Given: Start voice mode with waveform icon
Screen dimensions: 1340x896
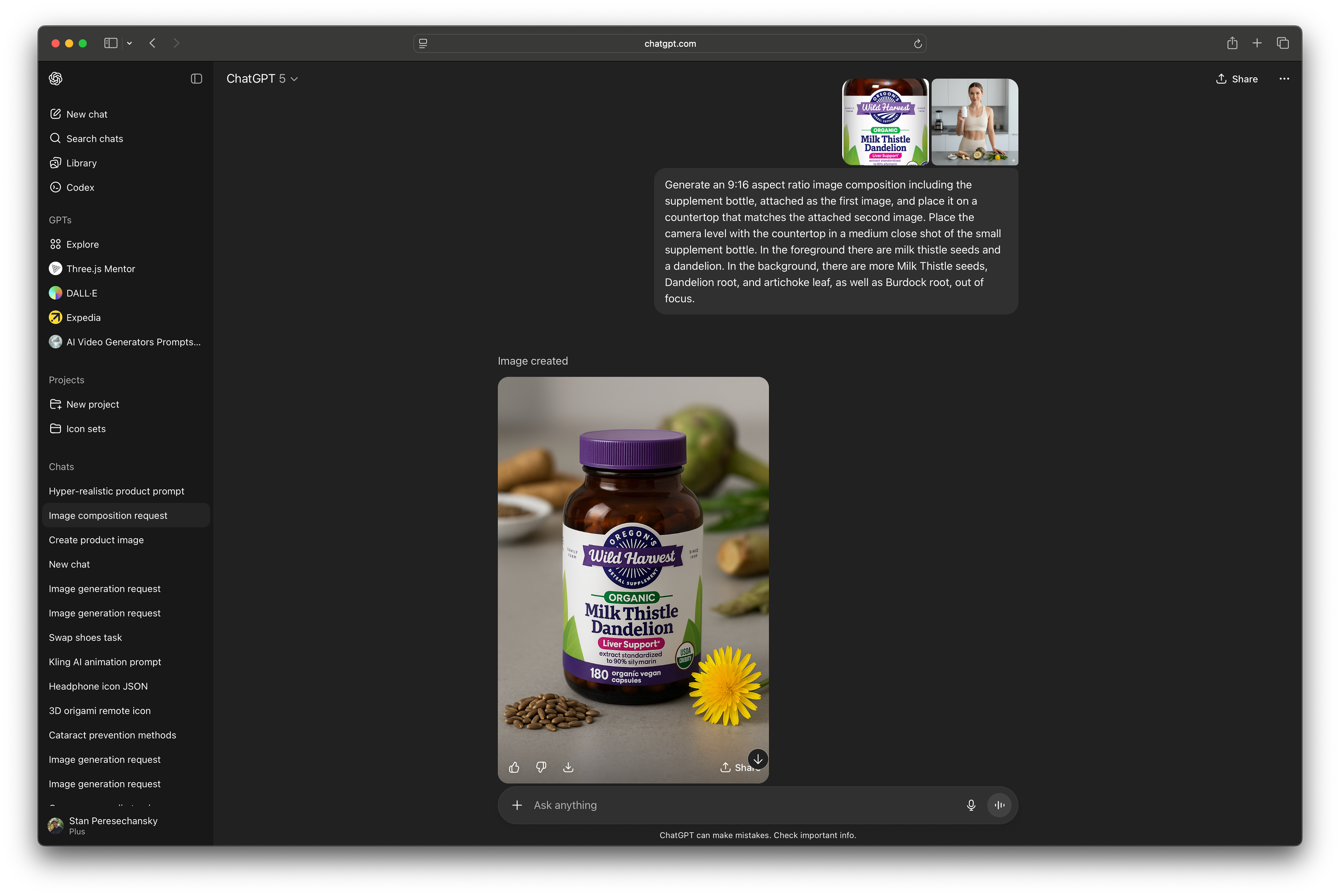Looking at the screenshot, I should pos(999,805).
